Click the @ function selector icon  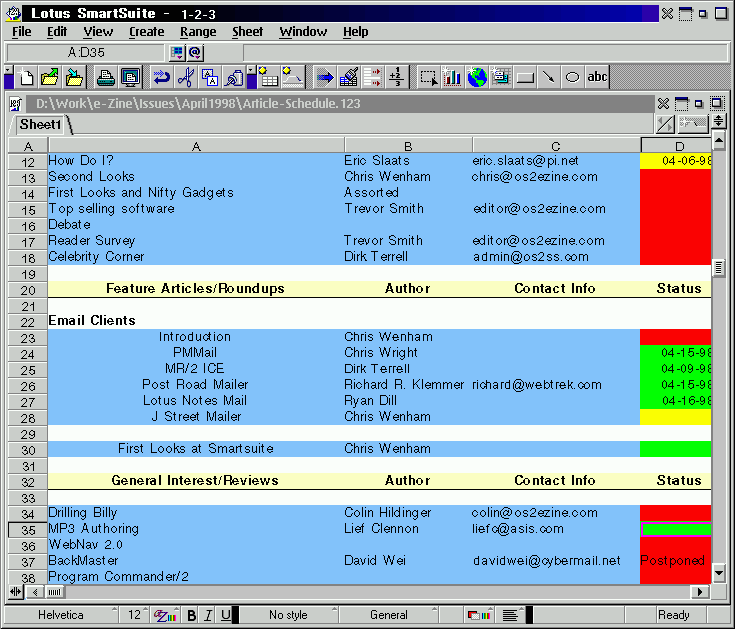coord(195,52)
